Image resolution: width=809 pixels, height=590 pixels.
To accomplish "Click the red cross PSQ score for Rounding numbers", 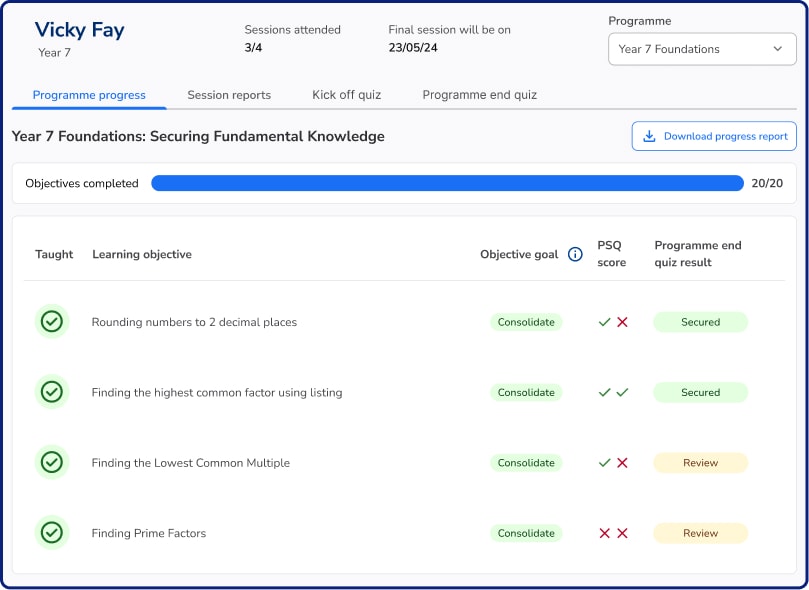I will pos(622,322).
